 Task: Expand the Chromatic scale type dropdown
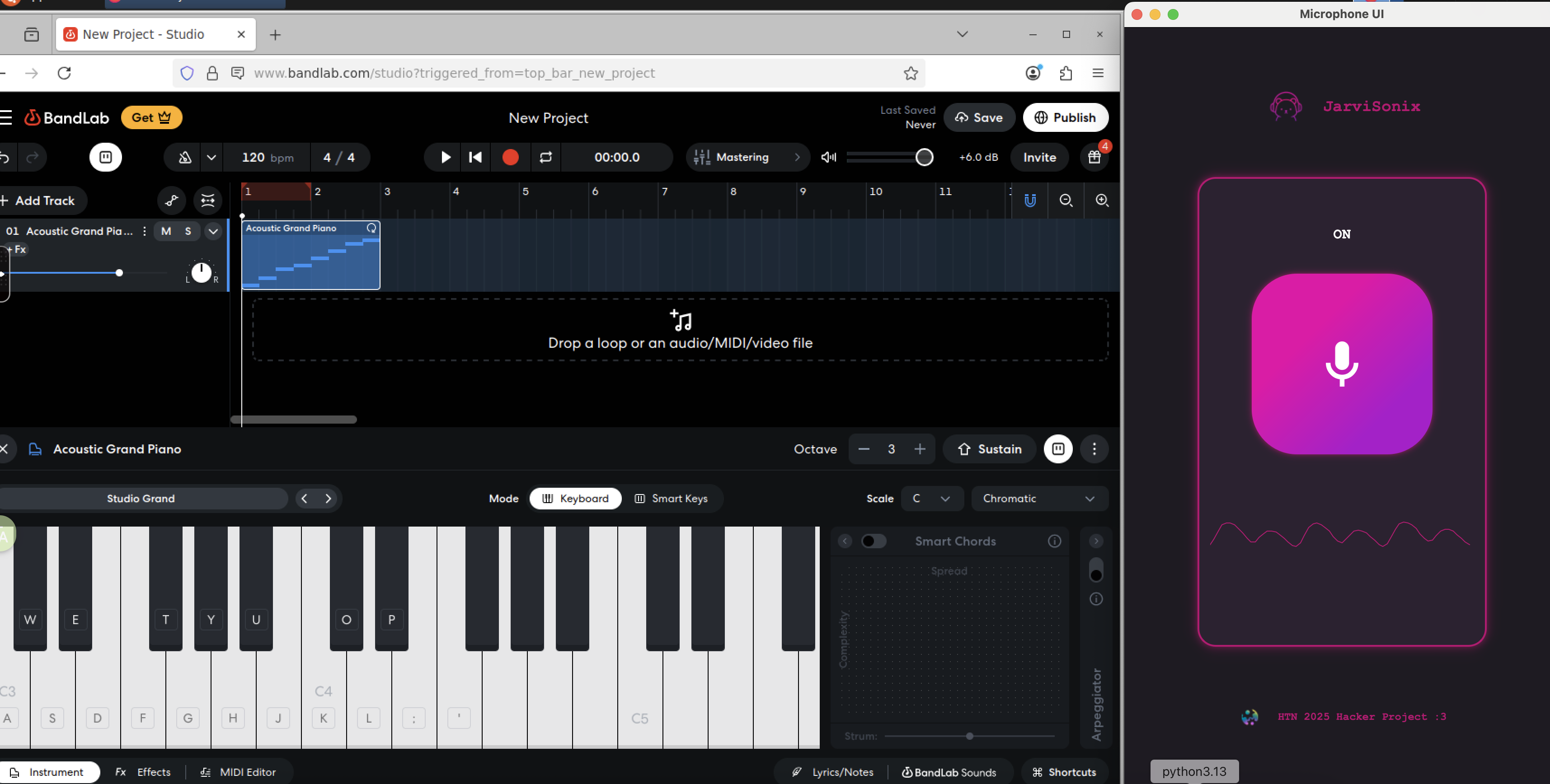[1038, 499]
